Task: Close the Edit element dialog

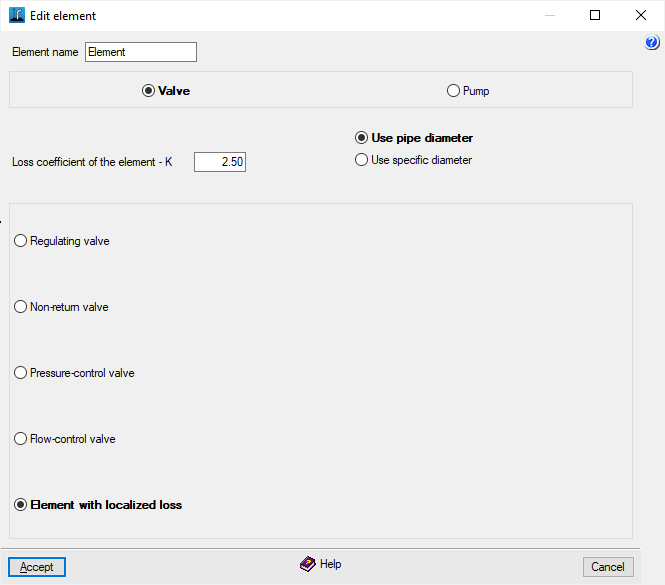Action: pos(641,15)
